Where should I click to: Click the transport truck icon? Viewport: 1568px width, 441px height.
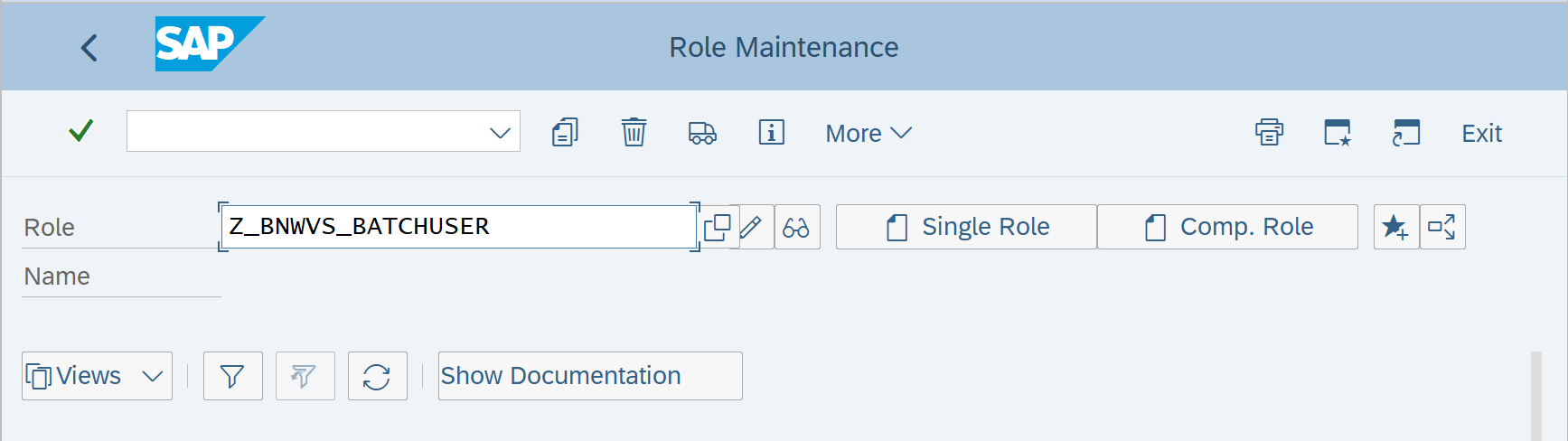point(702,133)
